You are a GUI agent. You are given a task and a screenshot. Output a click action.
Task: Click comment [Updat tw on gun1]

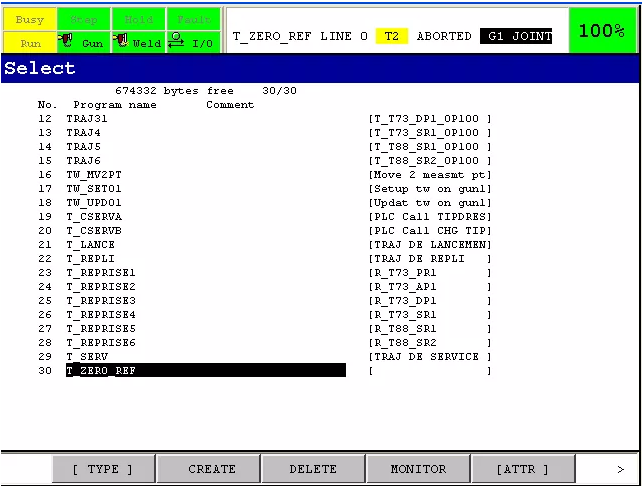[x=430, y=202]
